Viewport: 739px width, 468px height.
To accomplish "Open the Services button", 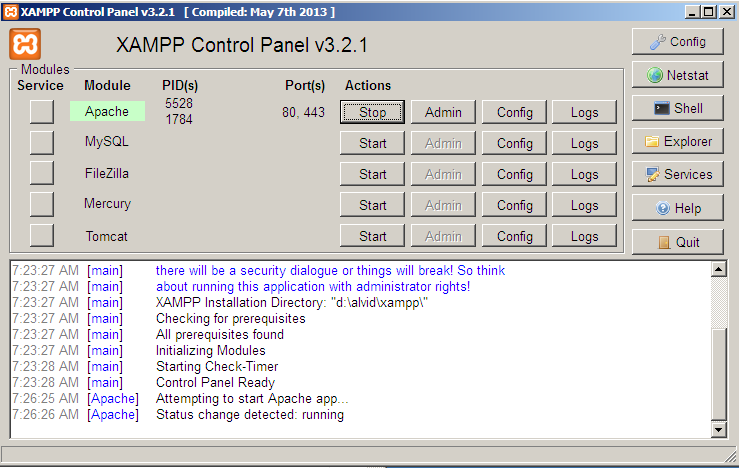I will [x=677, y=174].
